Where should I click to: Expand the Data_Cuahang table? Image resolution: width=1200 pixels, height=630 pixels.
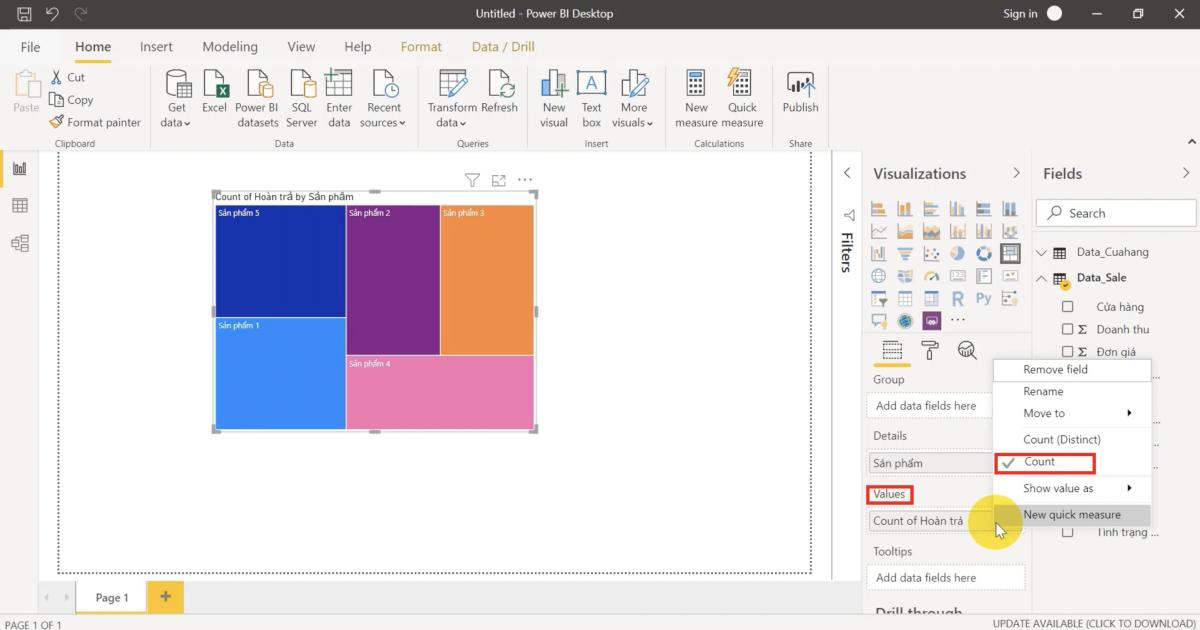point(1041,251)
